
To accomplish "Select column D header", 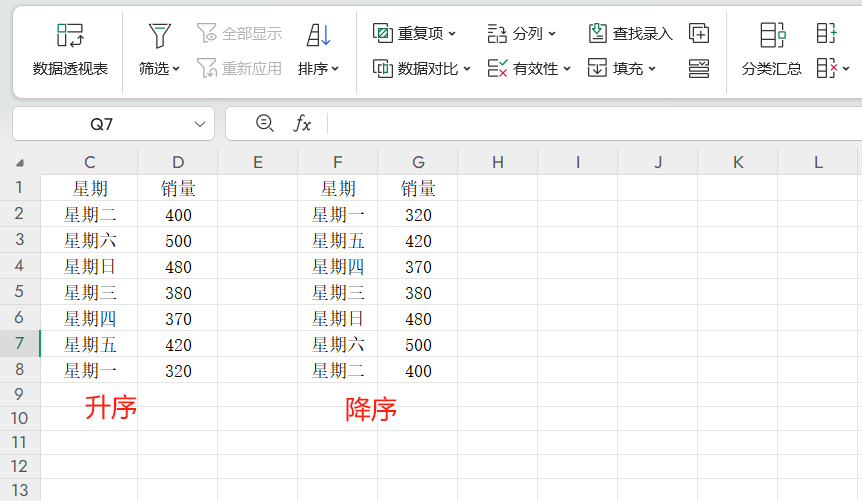I will tap(178, 162).
